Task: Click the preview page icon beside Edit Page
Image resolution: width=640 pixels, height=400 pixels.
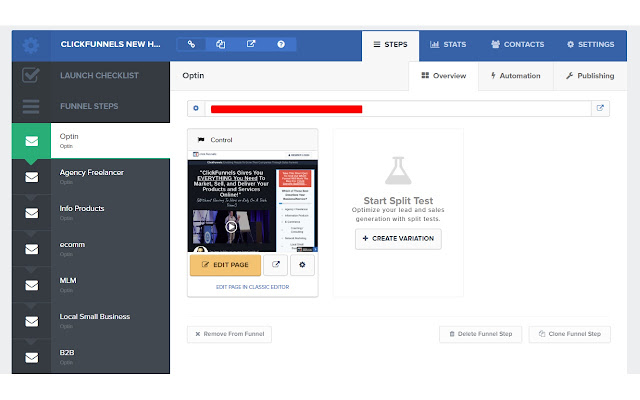Action: click(276, 264)
